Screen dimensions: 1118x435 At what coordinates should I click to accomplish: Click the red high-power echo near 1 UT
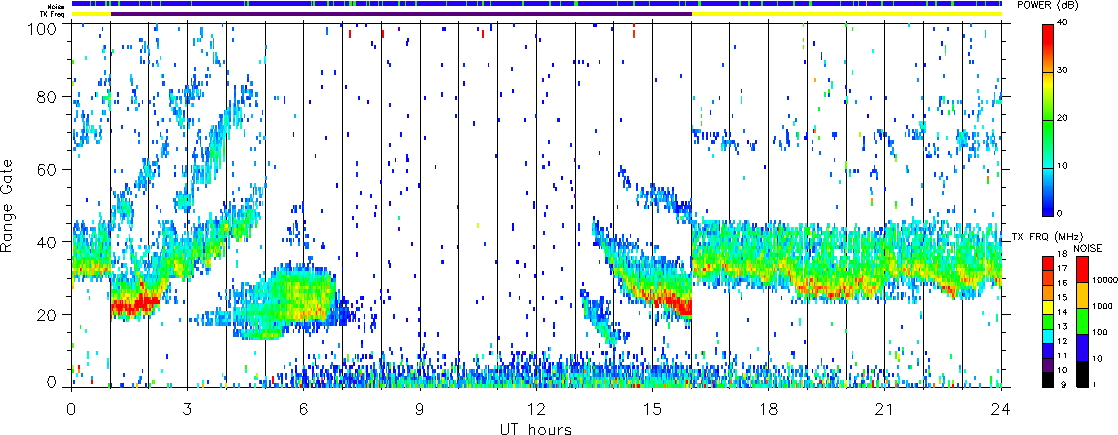[x=135, y=304]
